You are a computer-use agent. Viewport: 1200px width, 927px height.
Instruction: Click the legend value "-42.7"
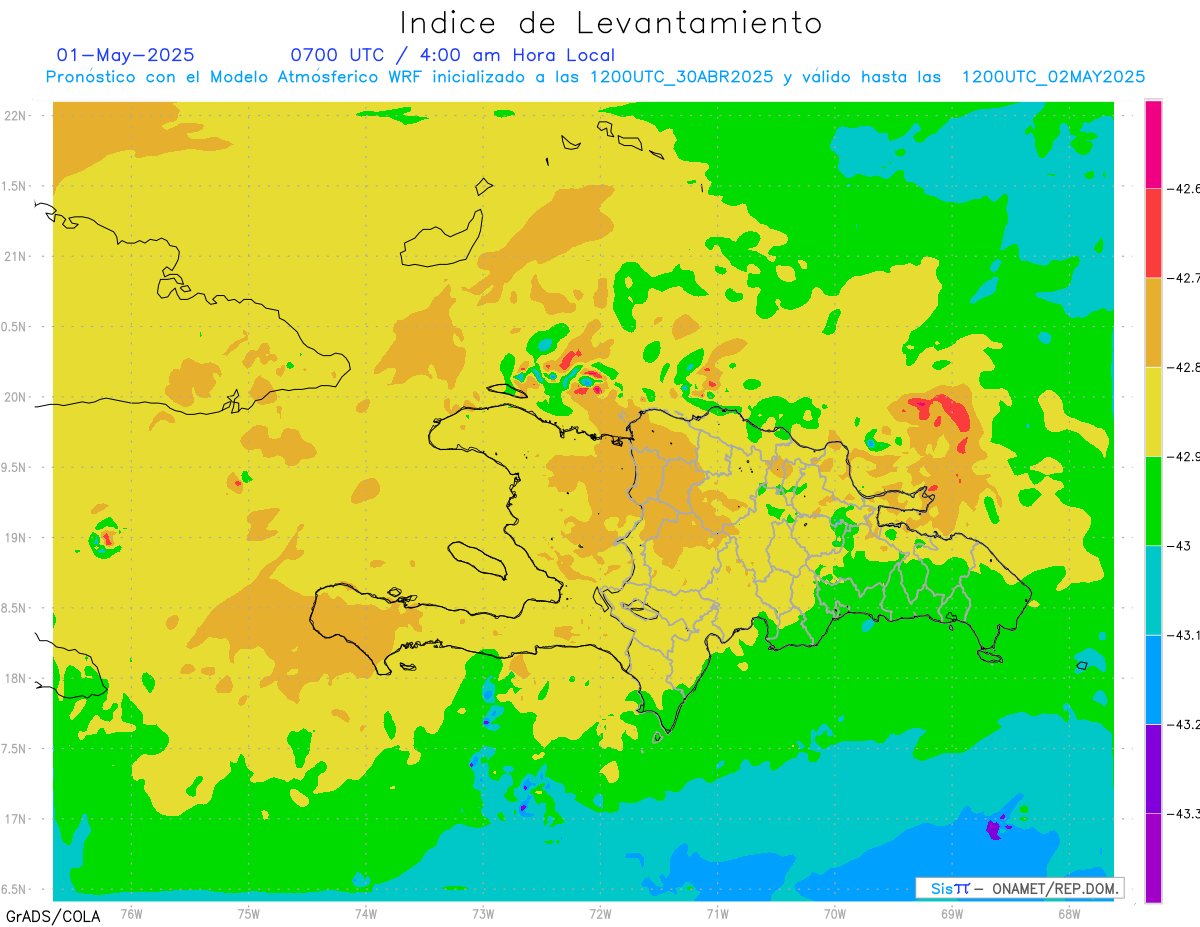(x=1183, y=278)
